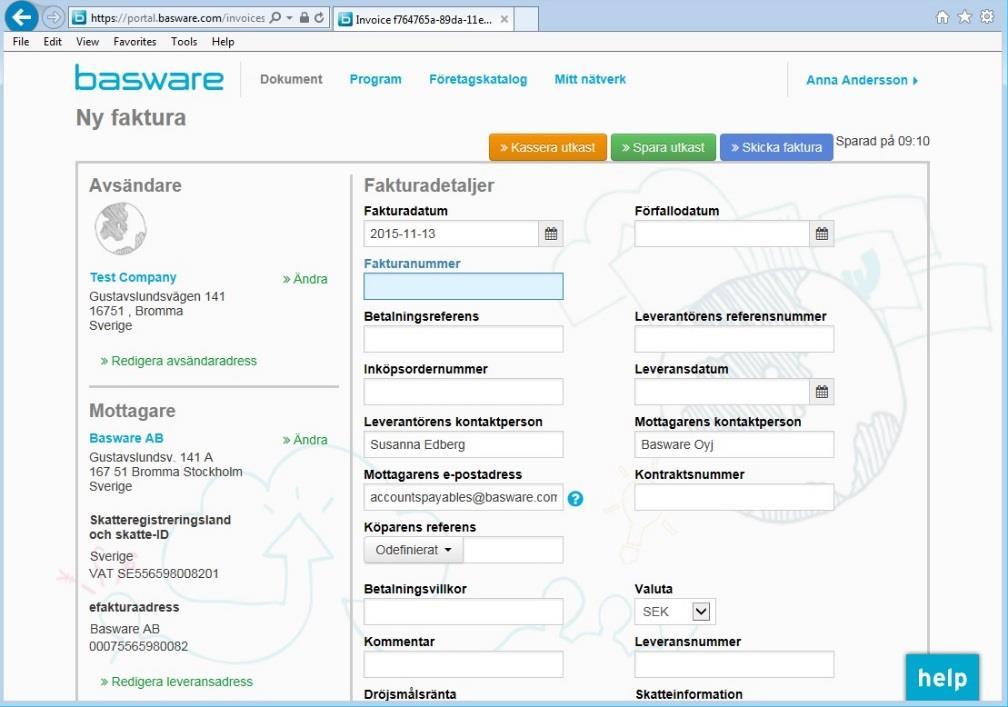Screen dimensions: 1008x707
Task: Click the search magnifier in address bar
Action: pos(275,18)
